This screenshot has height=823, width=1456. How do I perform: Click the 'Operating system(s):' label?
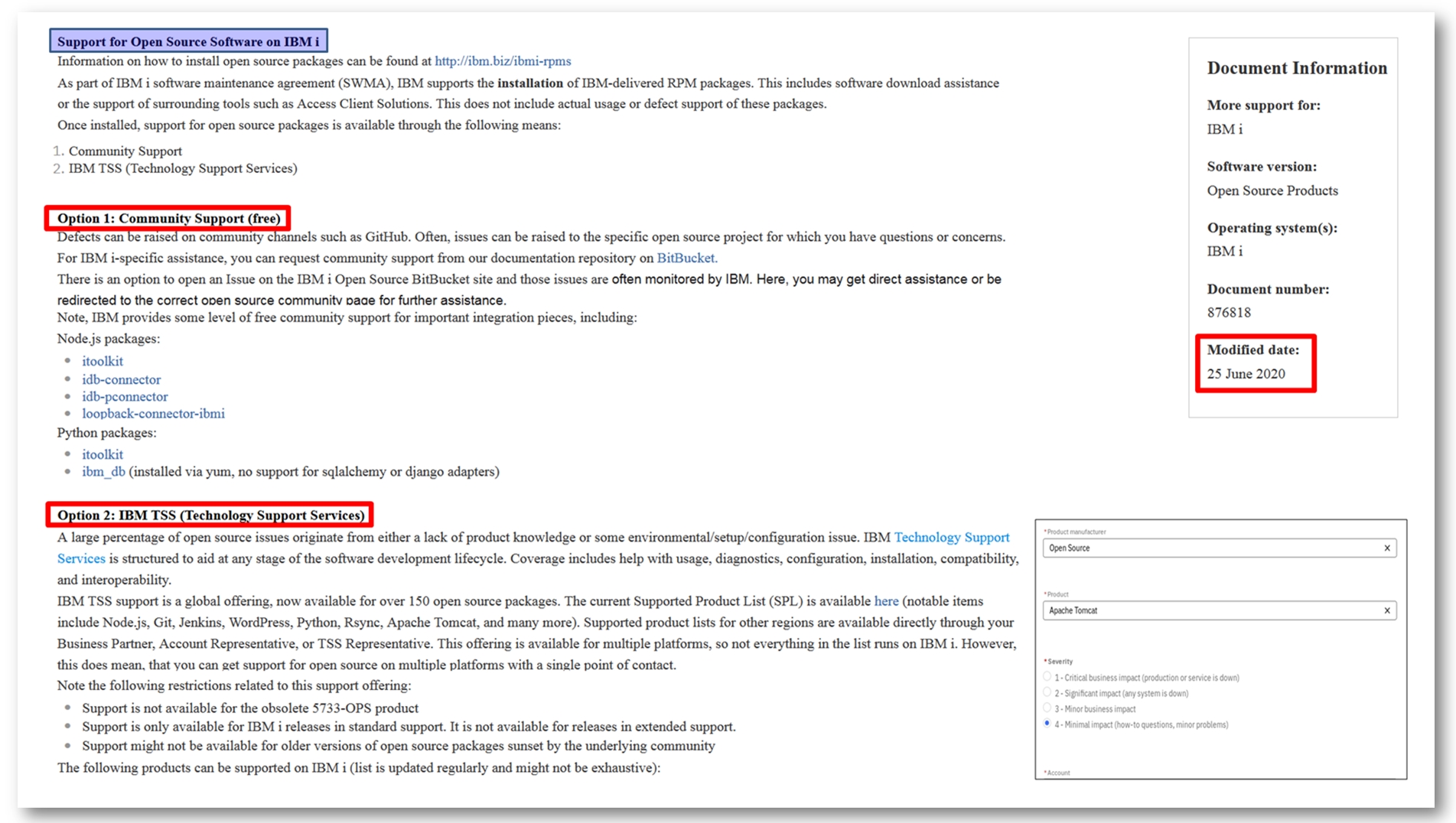click(1272, 228)
